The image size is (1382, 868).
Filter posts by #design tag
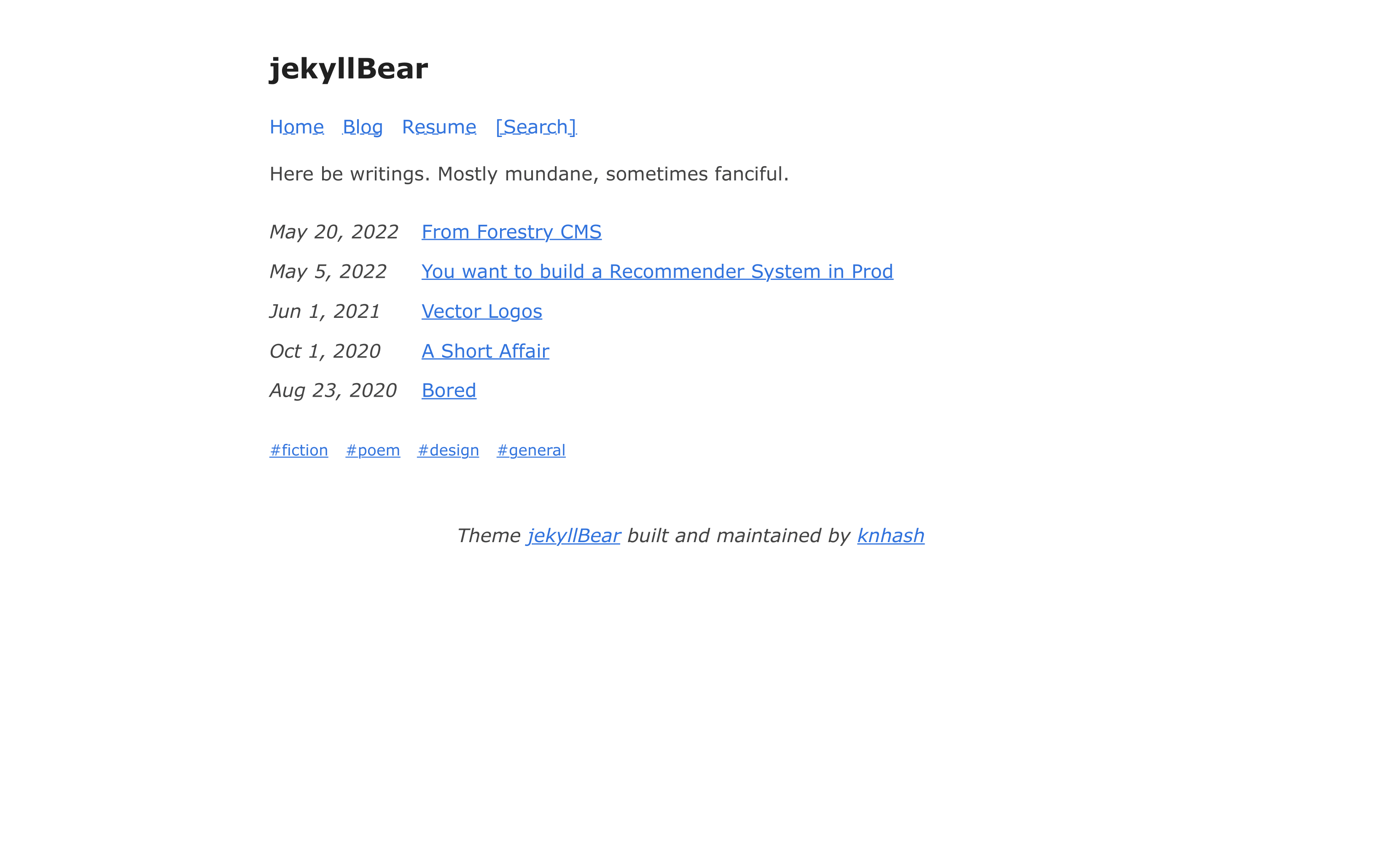pos(448,449)
